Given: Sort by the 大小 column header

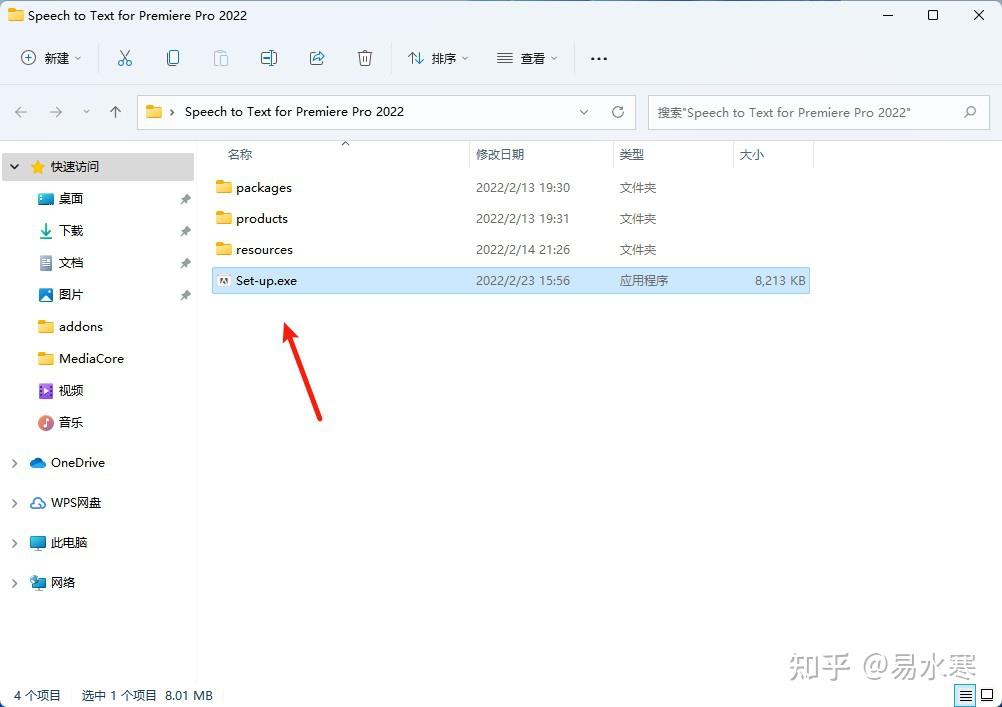Looking at the screenshot, I should click(752, 155).
